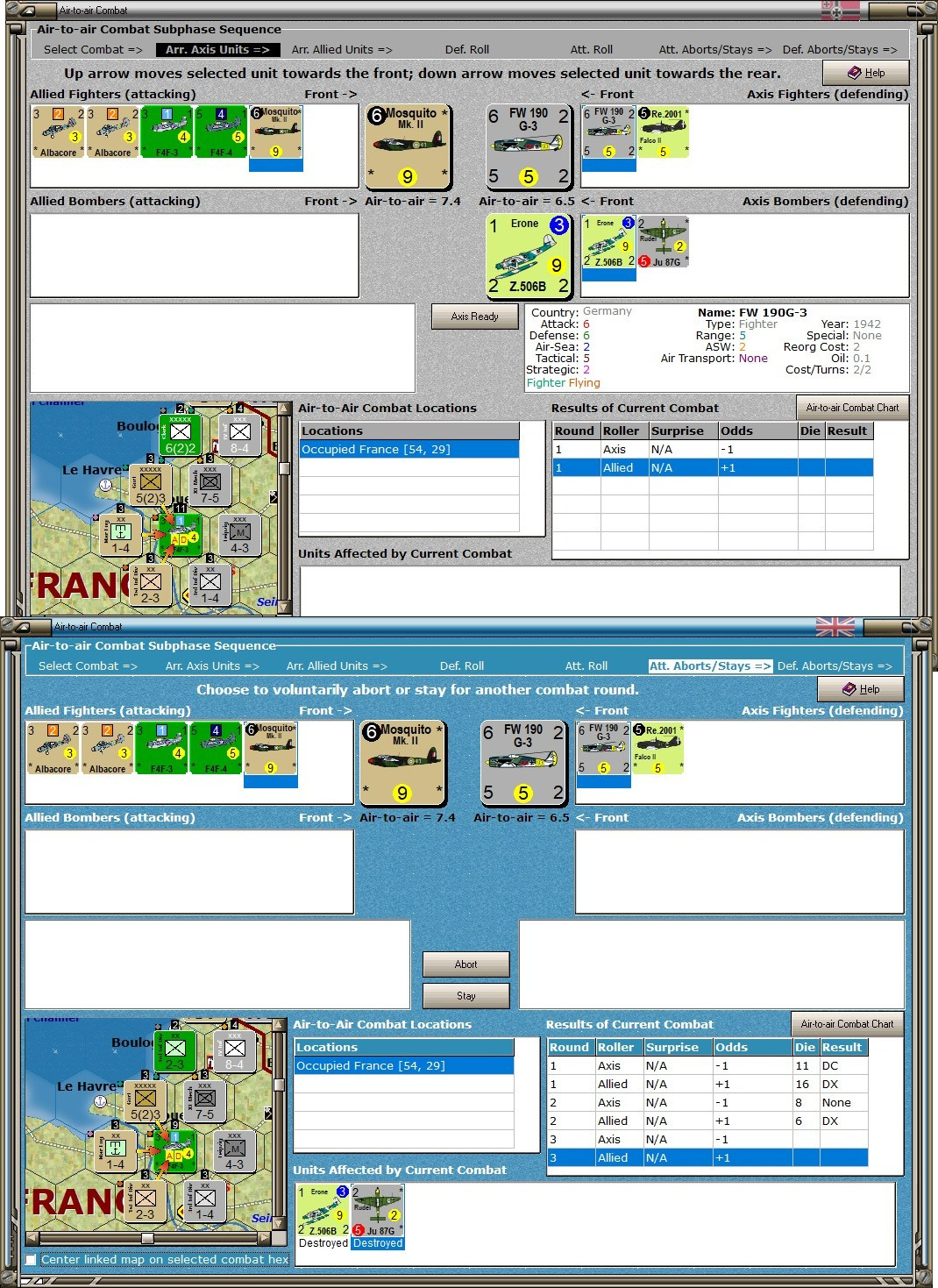This screenshot has width=938, height=1288.
Task: Click the Surprise column header in lower results
Action: coord(677,1047)
